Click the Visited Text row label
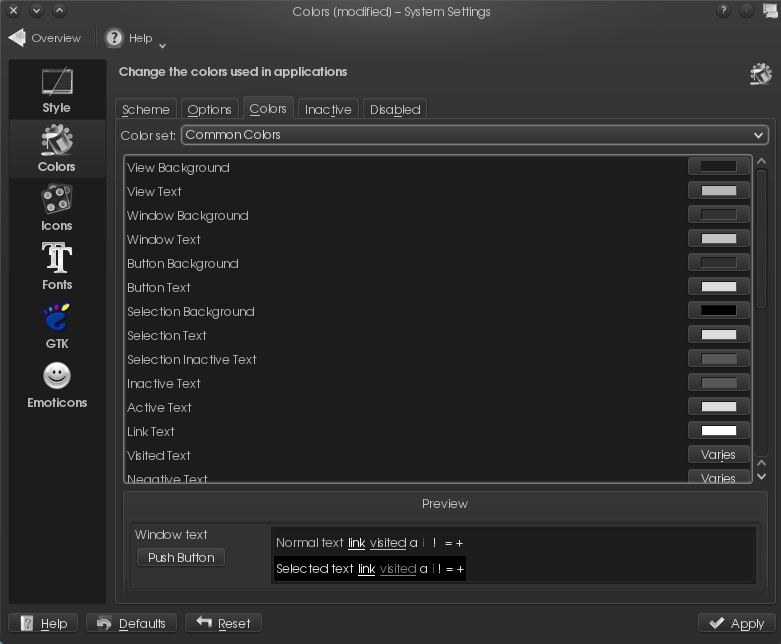This screenshot has height=644, width=781. (x=159, y=456)
